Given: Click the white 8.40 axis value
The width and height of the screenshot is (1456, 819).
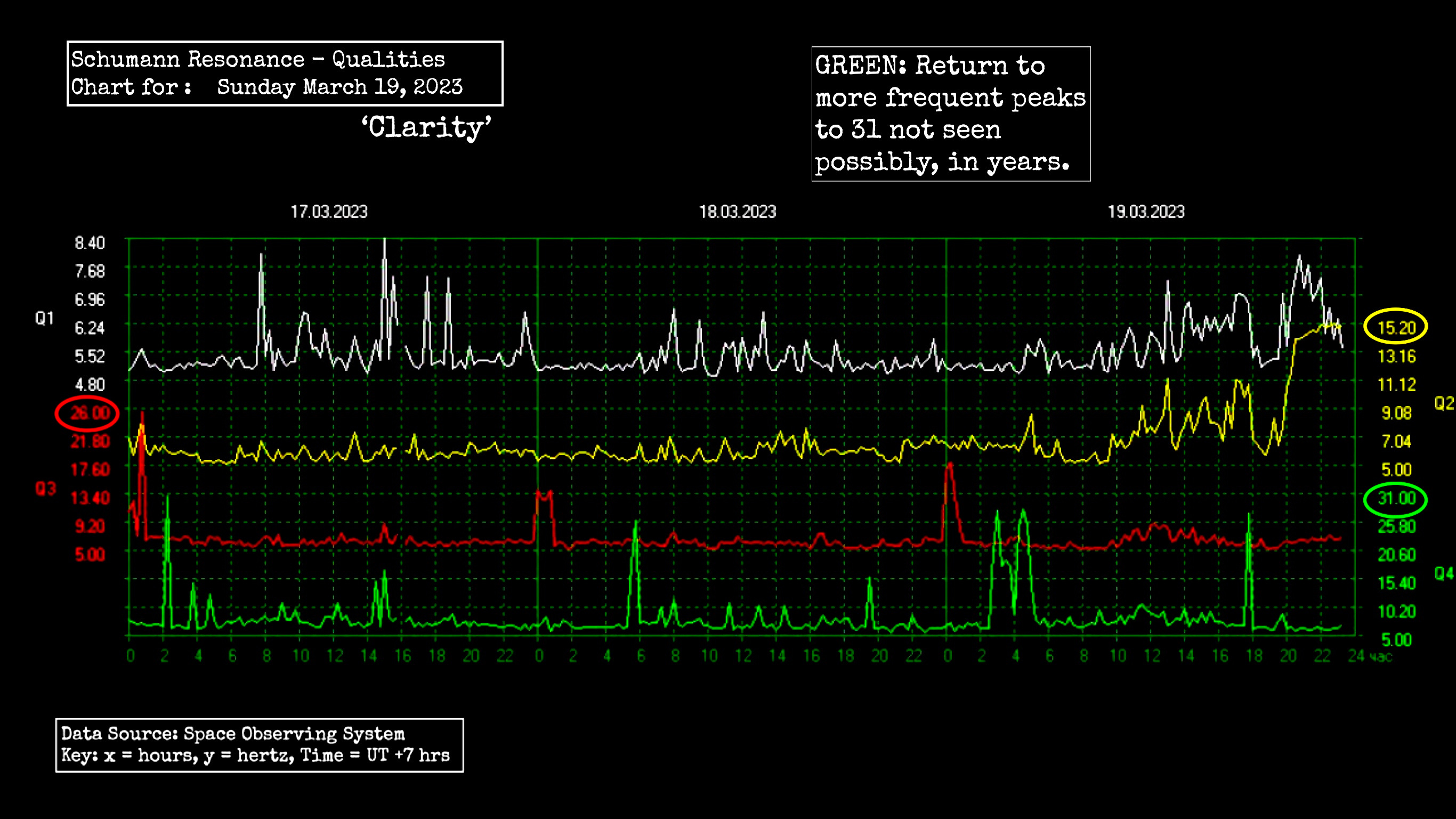Looking at the screenshot, I should pos(90,243).
